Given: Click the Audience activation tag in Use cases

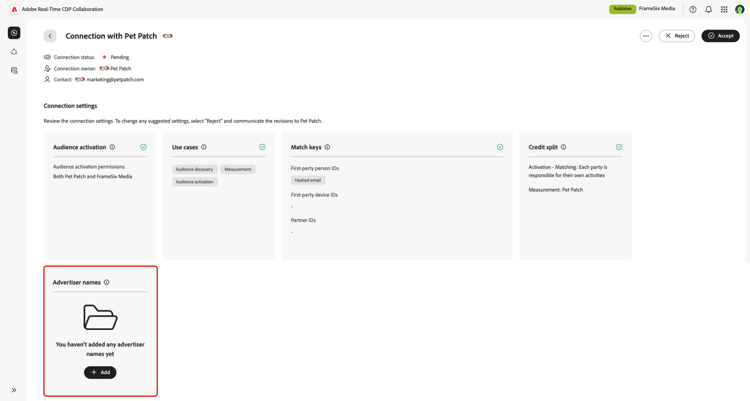Looking at the screenshot, I should click(x=195, y=182).
